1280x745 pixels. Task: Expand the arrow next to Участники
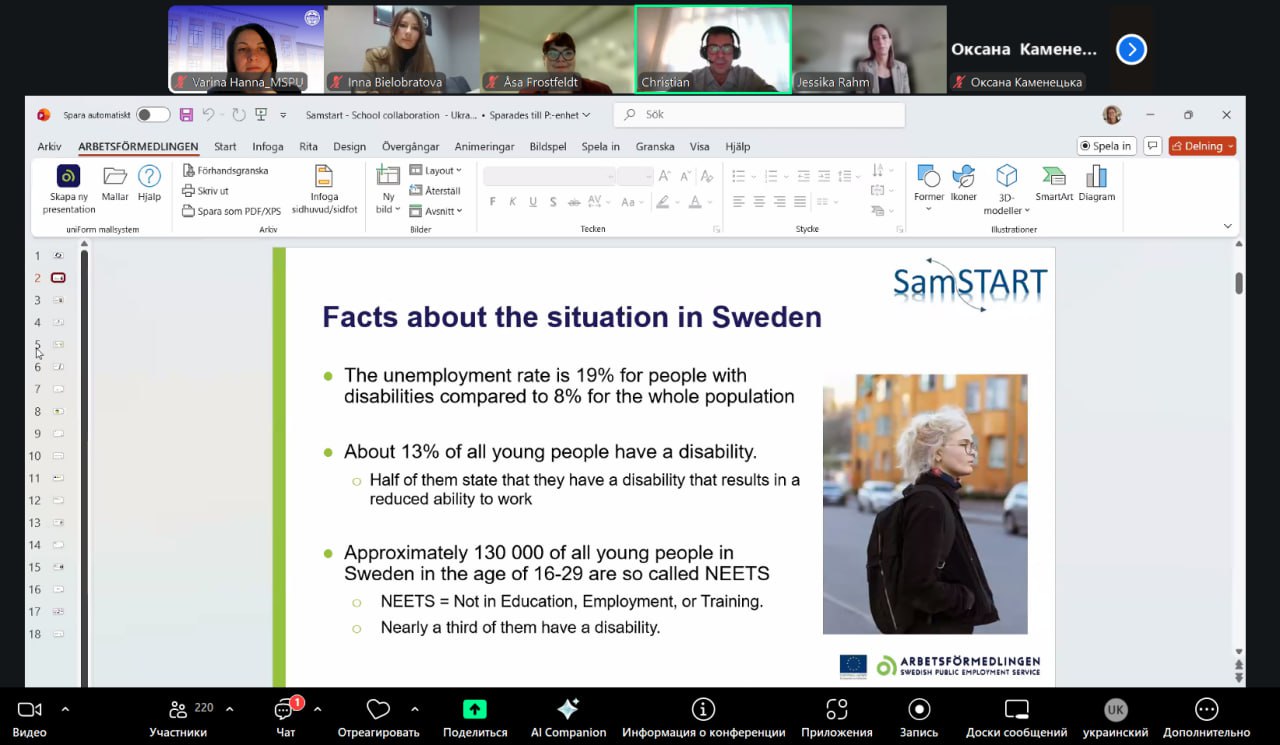pos(229,709)
